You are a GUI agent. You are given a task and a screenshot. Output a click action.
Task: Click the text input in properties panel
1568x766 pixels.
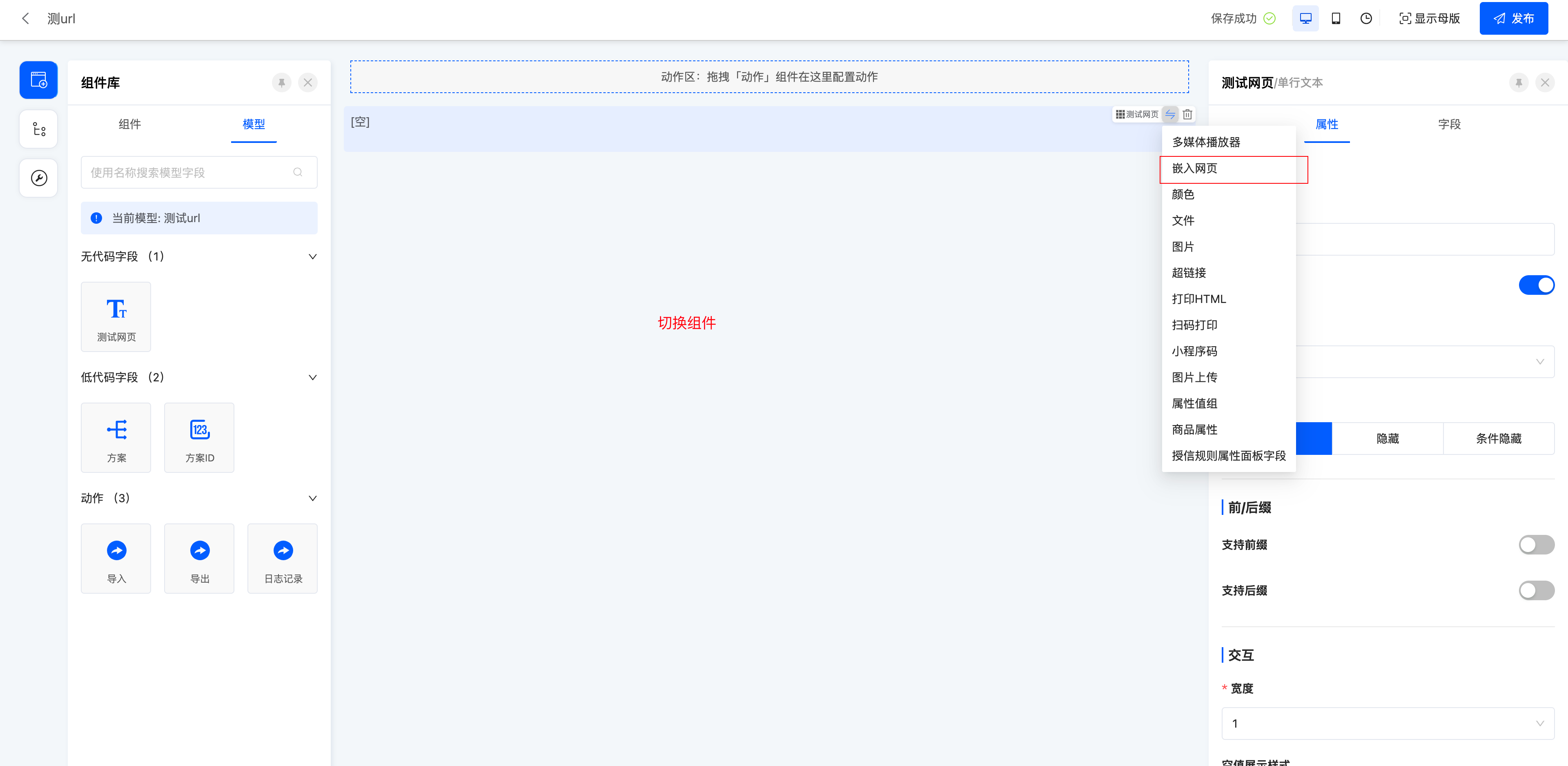1424,239
